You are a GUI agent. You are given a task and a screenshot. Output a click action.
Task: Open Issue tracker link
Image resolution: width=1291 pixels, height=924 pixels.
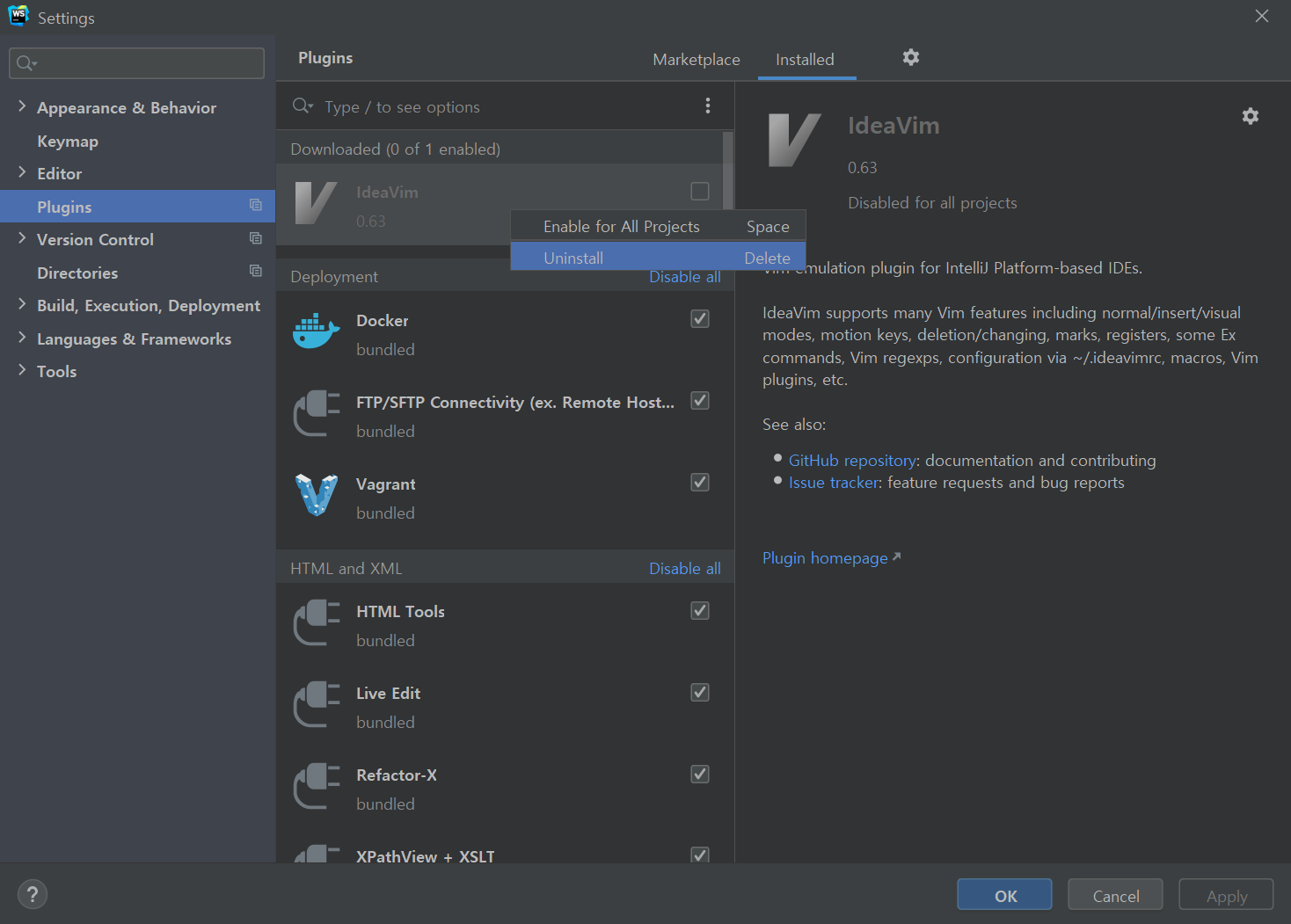(x=833, y=482)
